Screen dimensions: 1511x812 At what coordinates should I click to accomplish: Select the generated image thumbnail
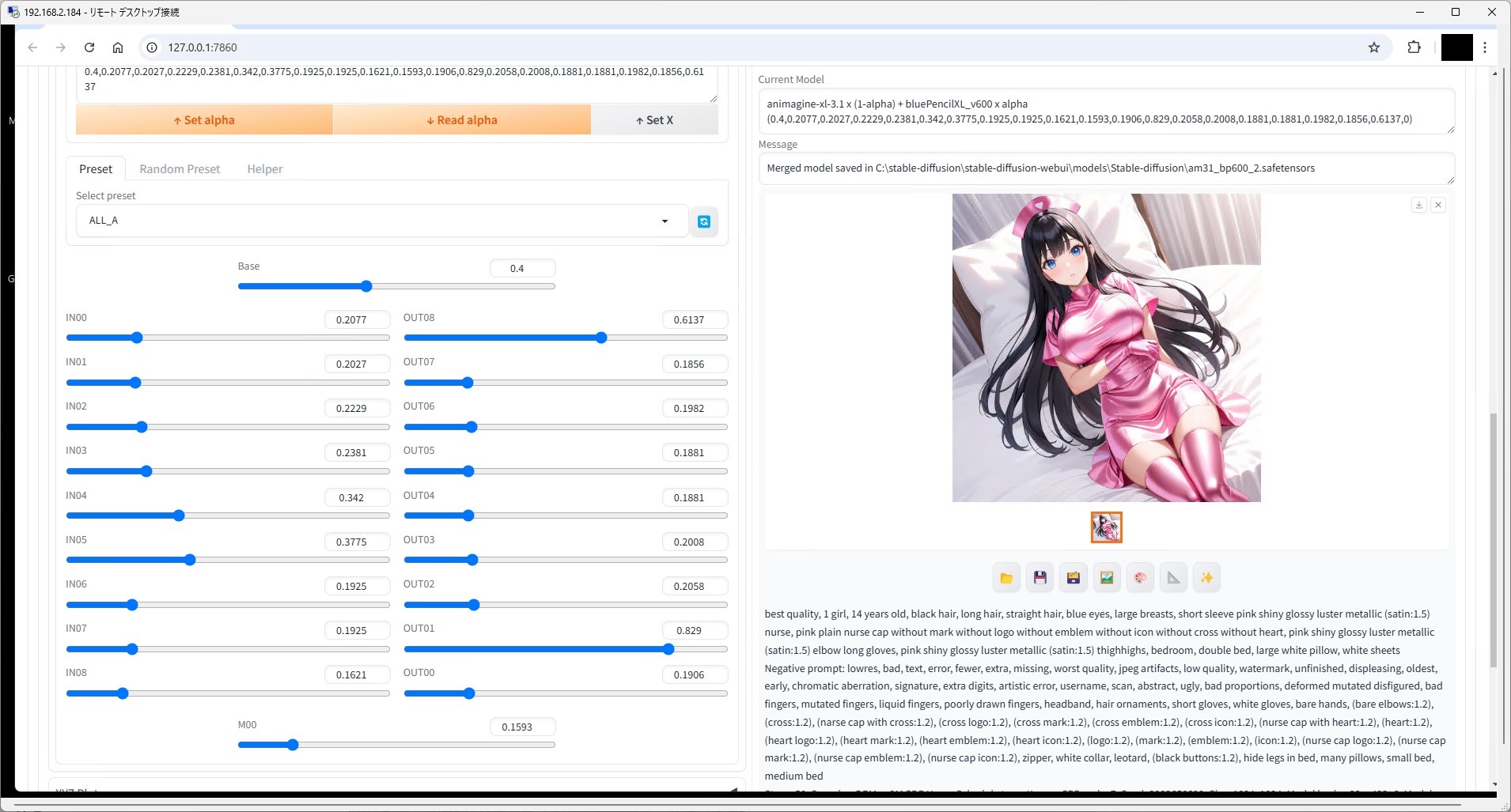click(1106, 527)
